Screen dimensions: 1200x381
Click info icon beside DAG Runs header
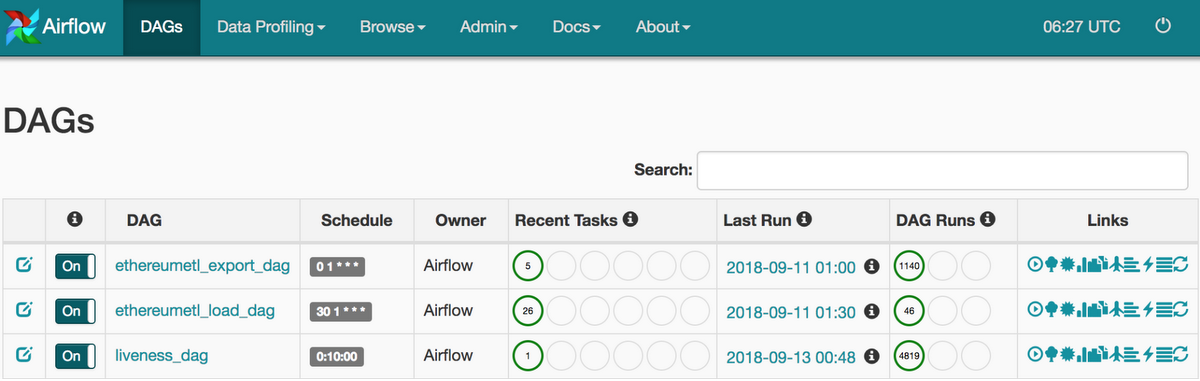989,220
